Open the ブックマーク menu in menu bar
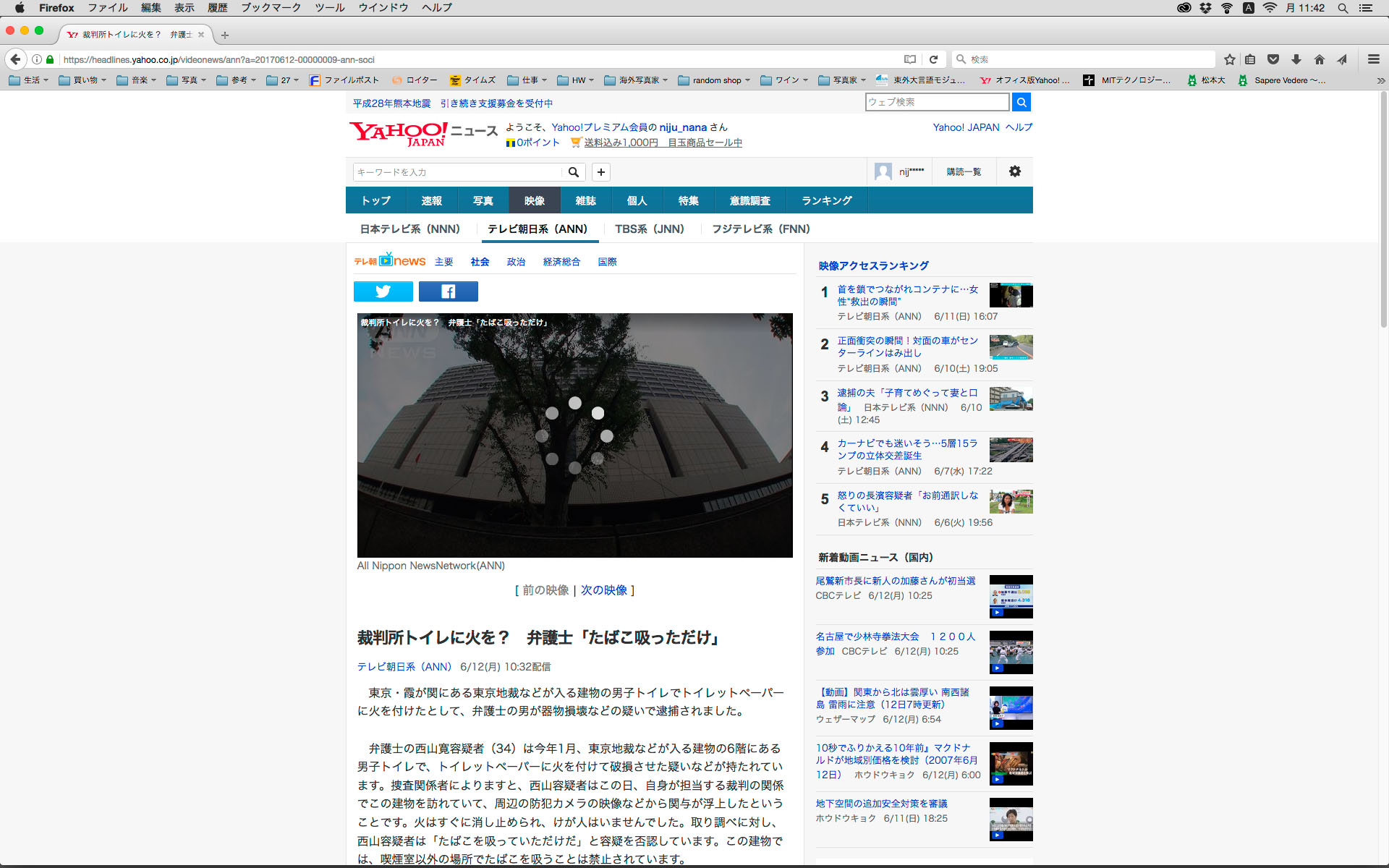The height and width of the screenshot is (868, 1389). 271,8
